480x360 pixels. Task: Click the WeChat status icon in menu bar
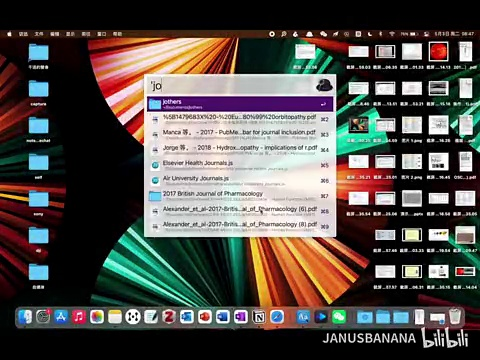pos(323,34)
